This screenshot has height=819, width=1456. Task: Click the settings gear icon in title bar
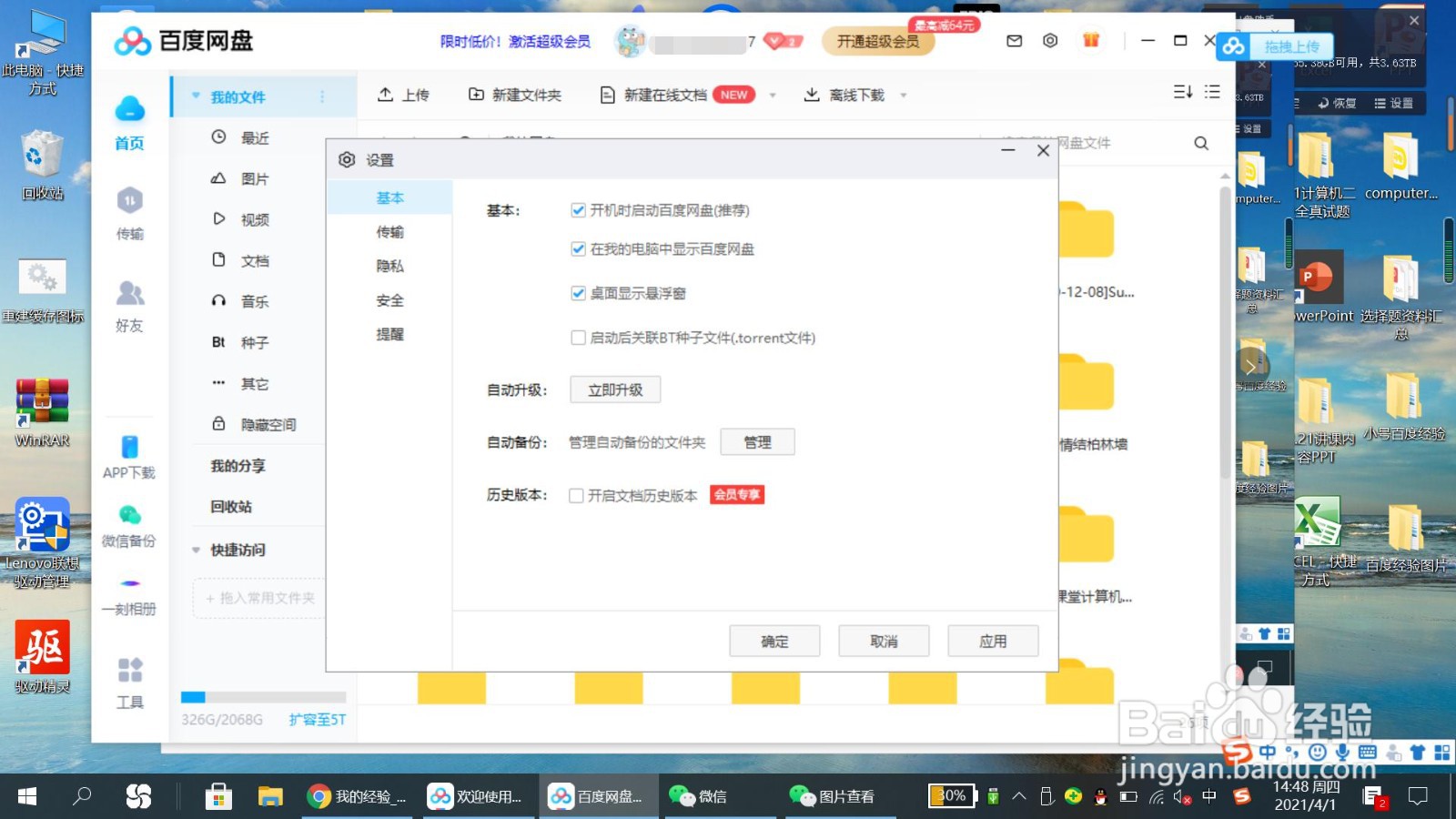click(x=1050, y=41)
